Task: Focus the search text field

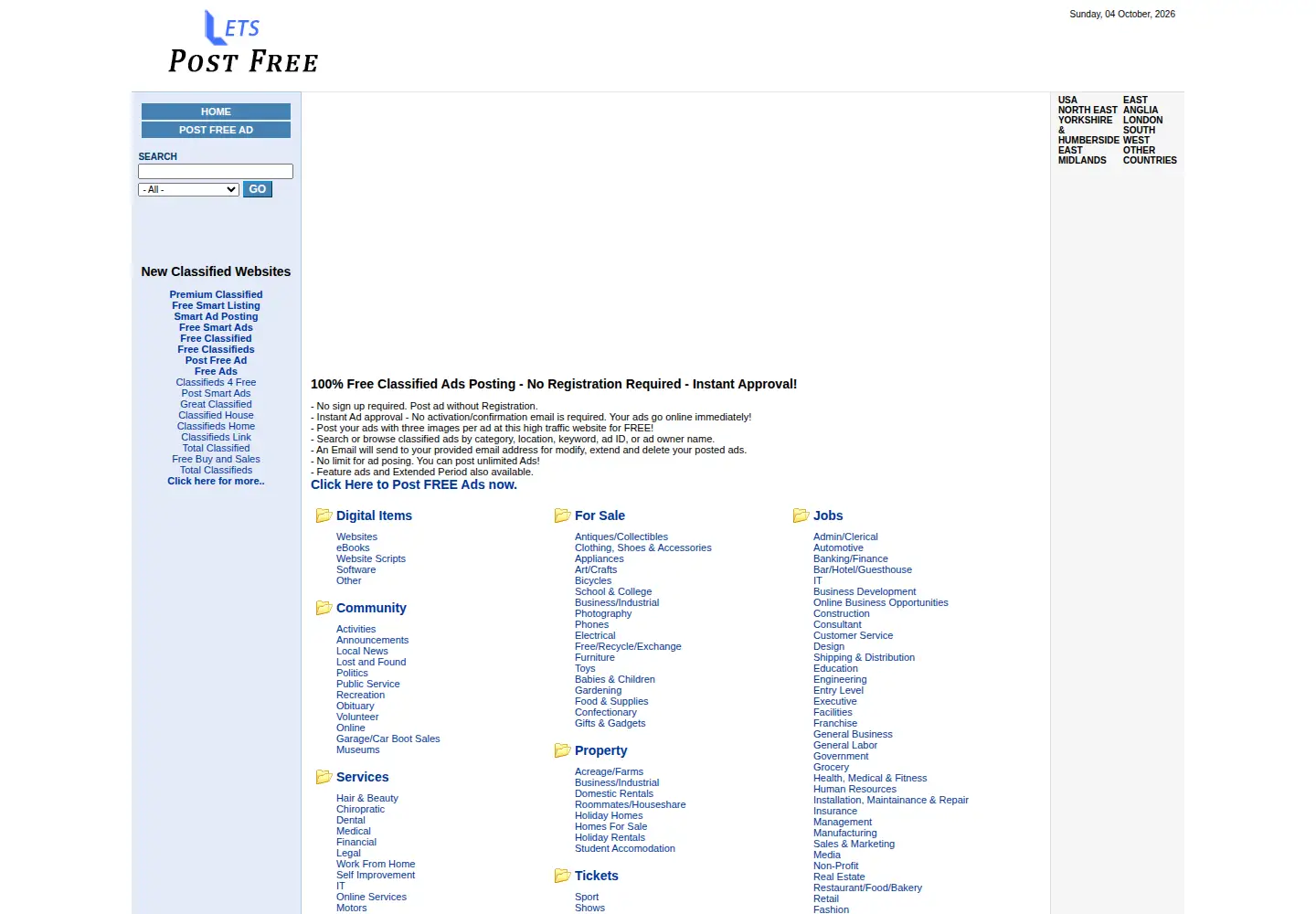Action: pyautogui.click(x=216, y=171)
